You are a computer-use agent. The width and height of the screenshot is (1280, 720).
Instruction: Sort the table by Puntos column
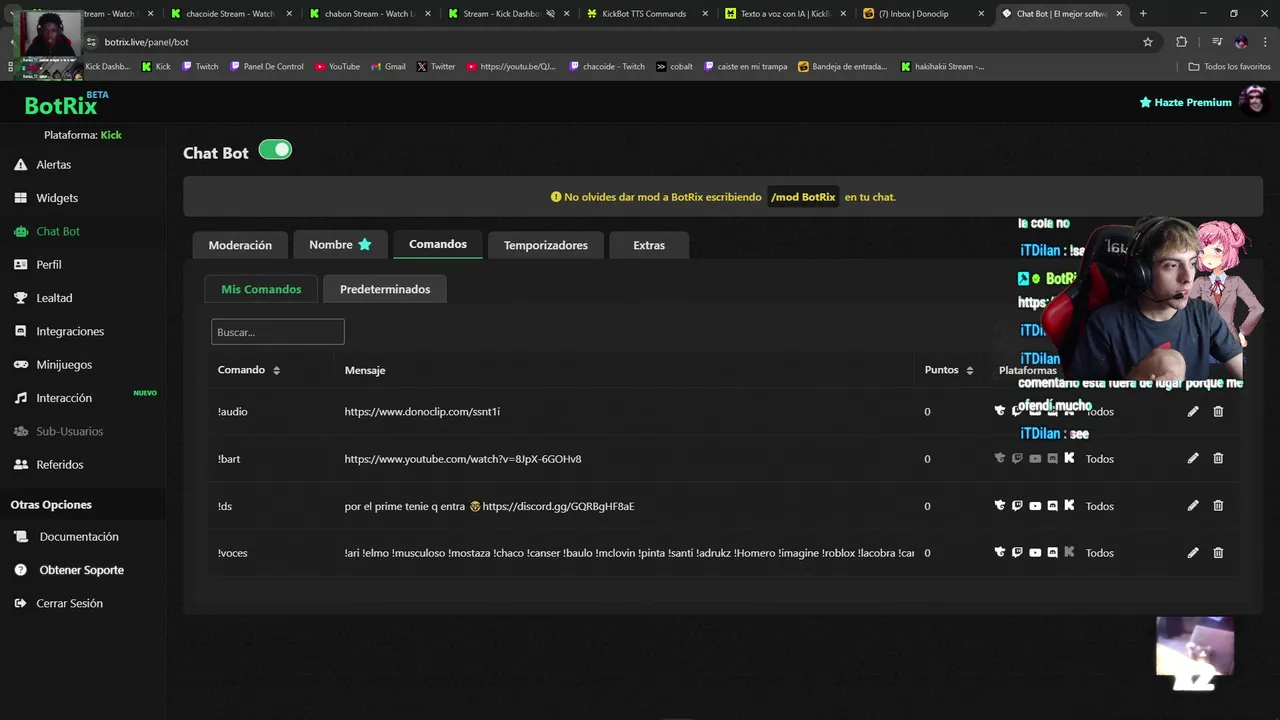click(949, 370)
